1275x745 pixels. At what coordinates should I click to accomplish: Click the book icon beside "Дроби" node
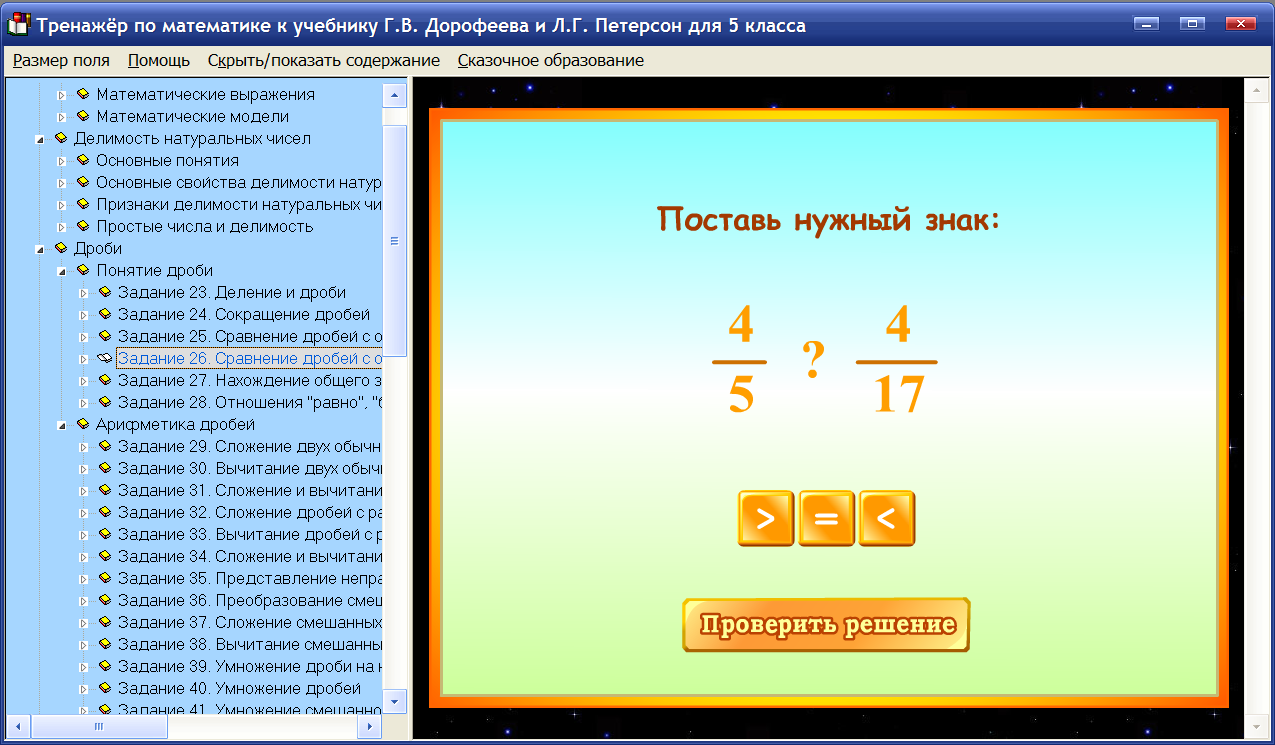[59, 248]
